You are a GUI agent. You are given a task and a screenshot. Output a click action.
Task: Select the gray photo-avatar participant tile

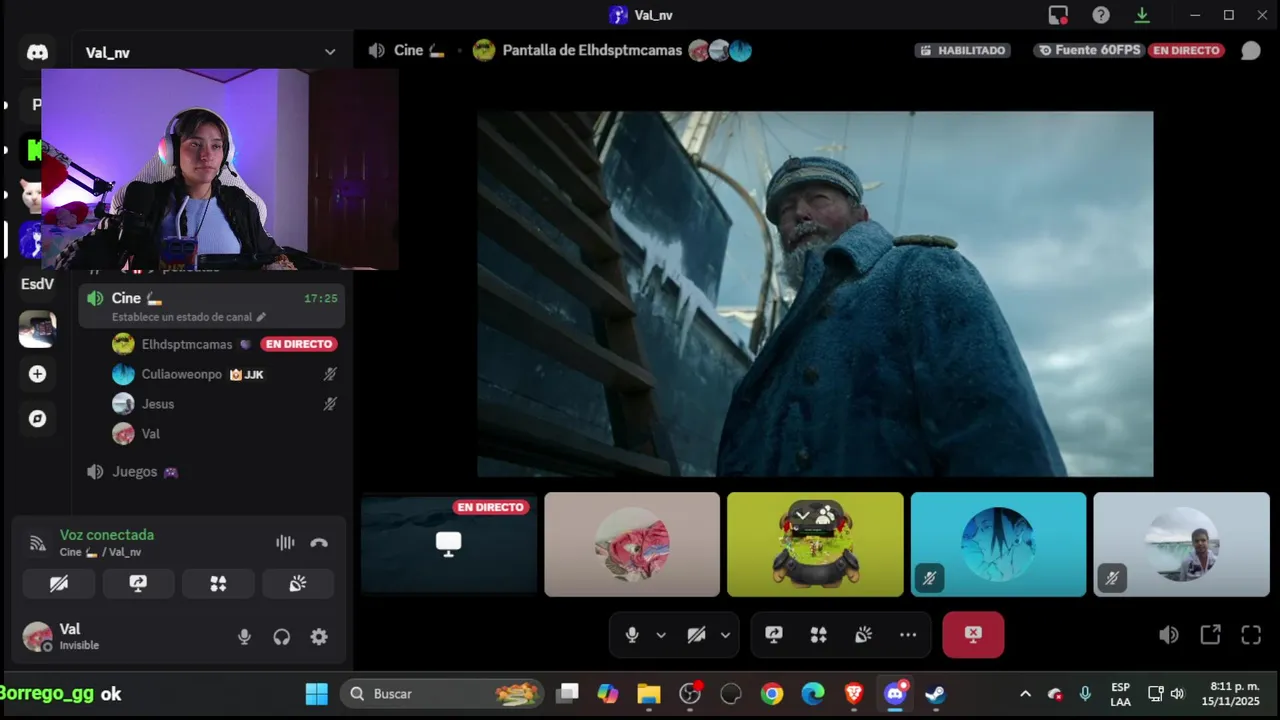1181,544
